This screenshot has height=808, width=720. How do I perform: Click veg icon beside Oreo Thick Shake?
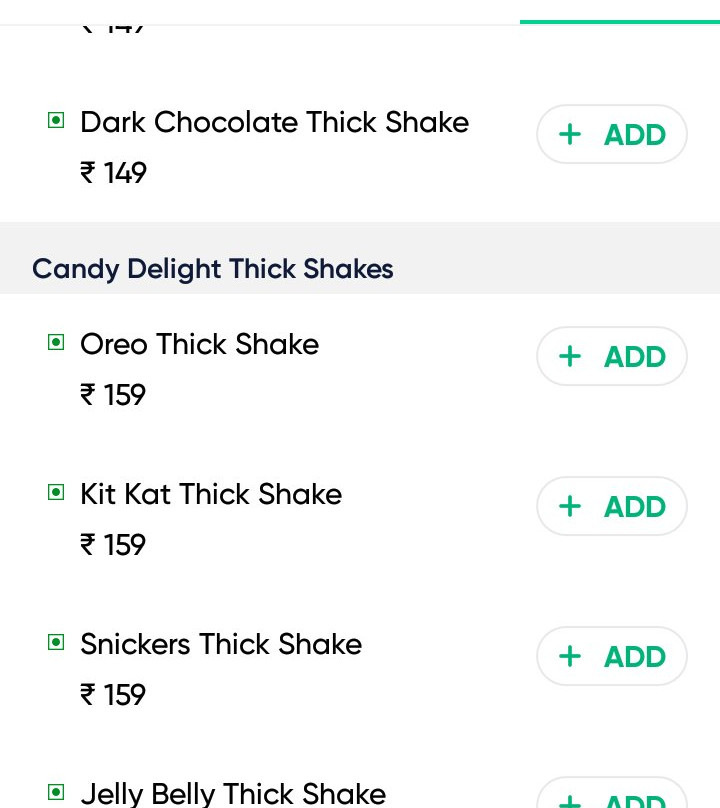57,343
